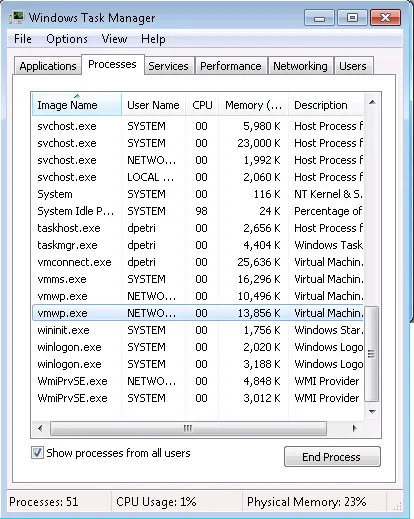
Task: Click the horizontal scrollbar right arrow
Action: coord(354,428)
